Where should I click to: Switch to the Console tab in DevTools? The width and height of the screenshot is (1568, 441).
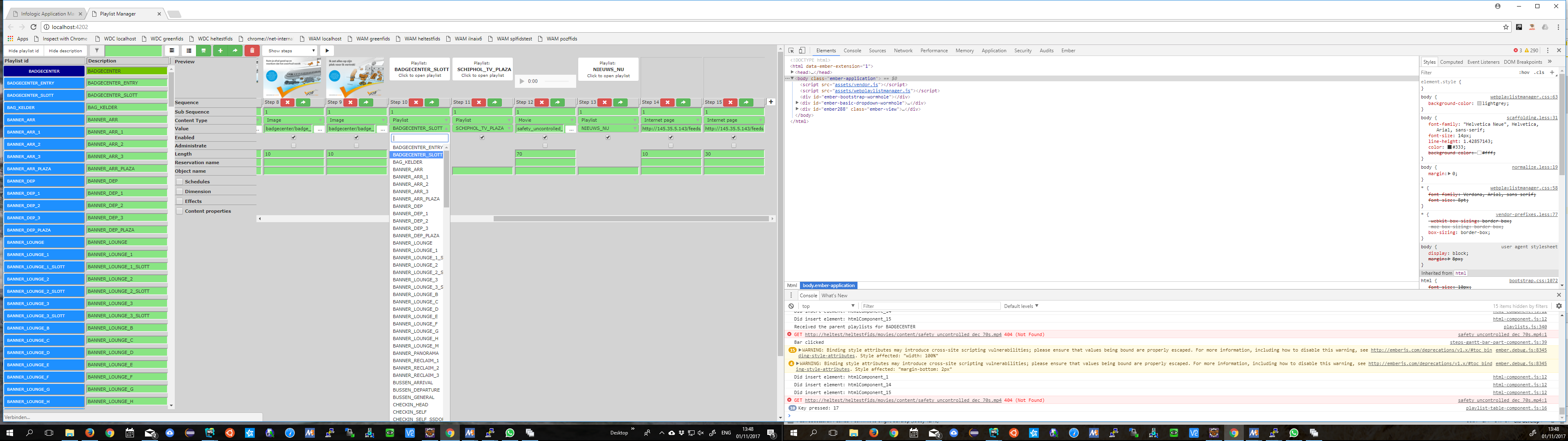click(x=852, y=51)
